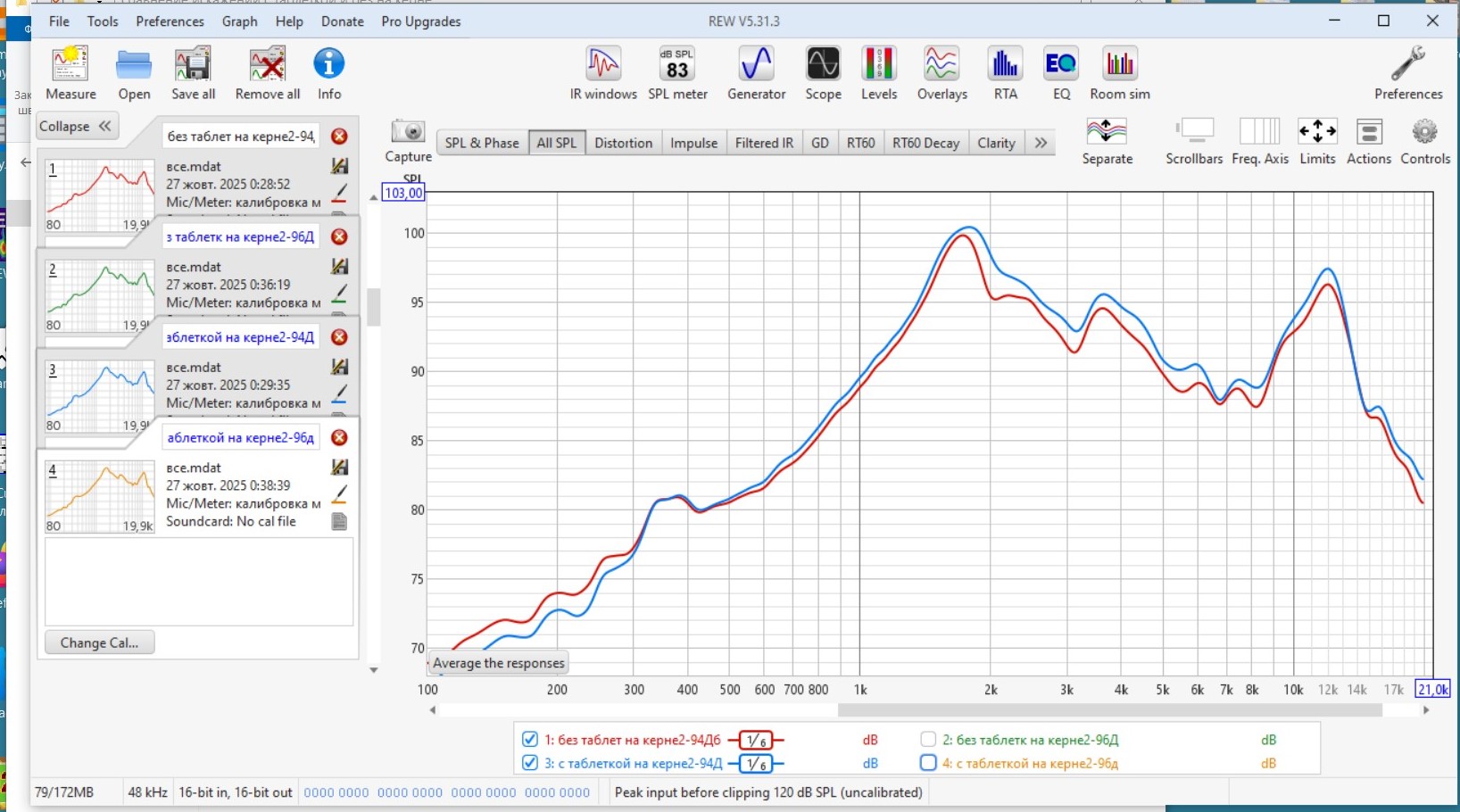Enable trace 4 'с таблеткой на керне2-96д' checkbox
The image size is (1460, 812).
click(928, 763)
